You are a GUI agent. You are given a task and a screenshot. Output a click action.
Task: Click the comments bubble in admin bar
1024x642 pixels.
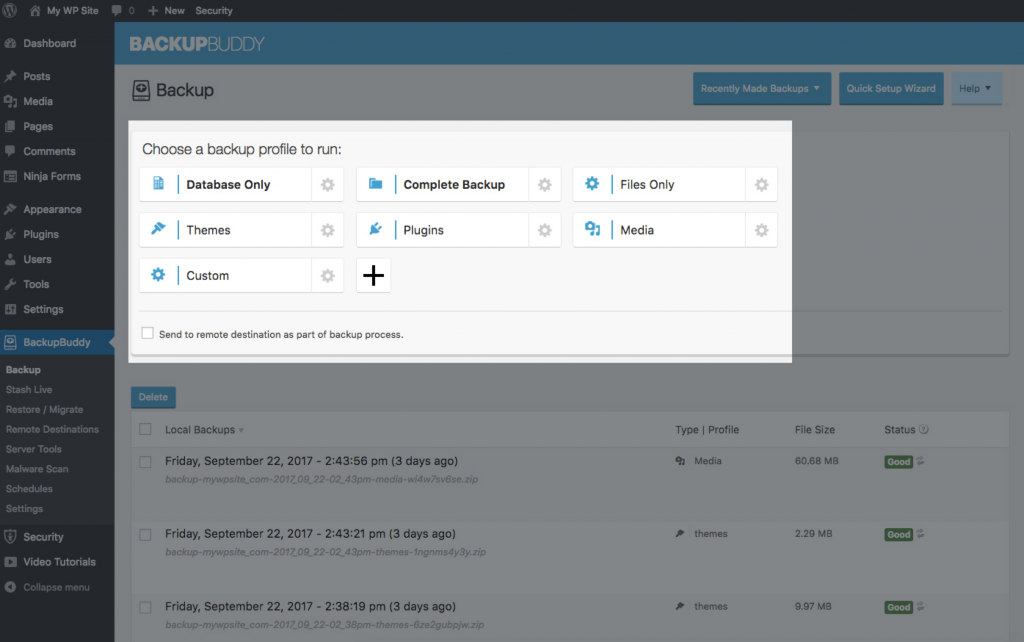pos(117,10)
